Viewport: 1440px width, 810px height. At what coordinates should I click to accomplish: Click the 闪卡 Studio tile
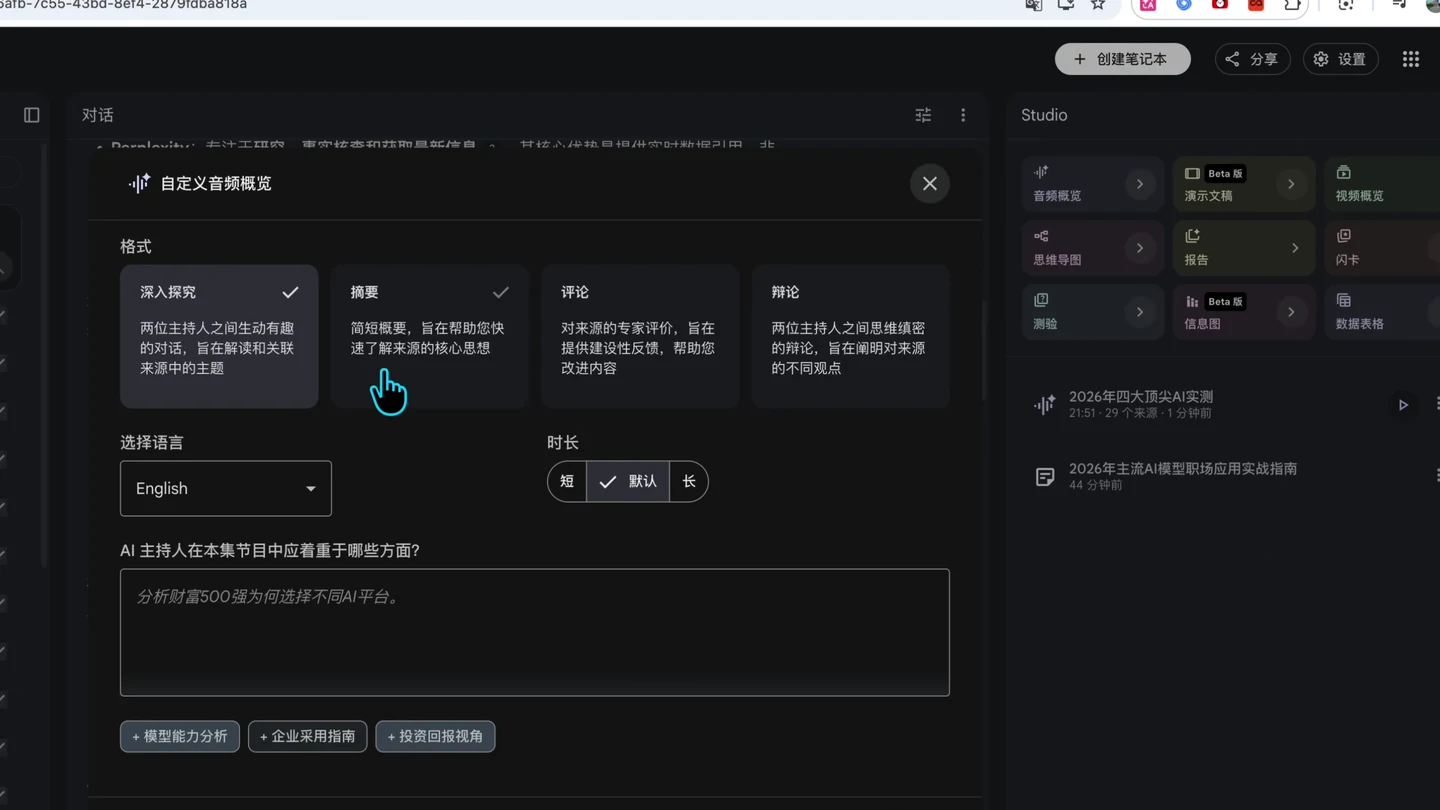coord(1382,248)
